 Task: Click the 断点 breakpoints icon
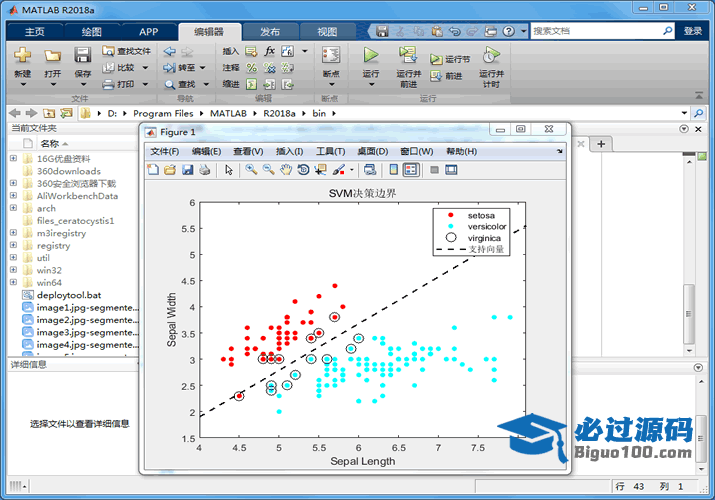point(331,55)
